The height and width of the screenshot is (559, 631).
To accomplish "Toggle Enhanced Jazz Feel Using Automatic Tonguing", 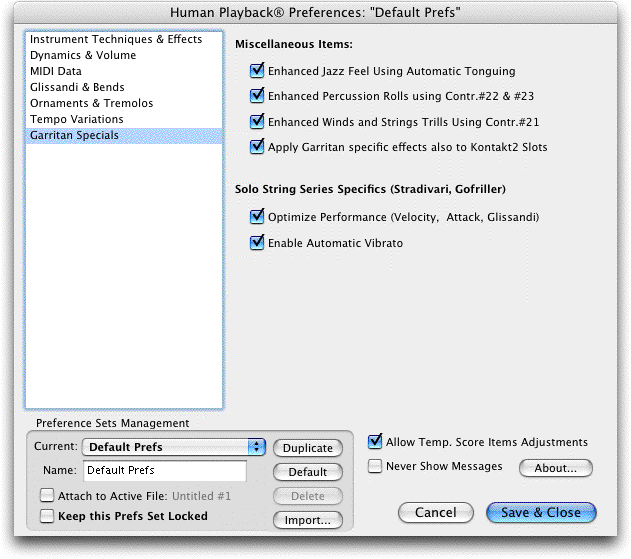I will tap(257, 71).
